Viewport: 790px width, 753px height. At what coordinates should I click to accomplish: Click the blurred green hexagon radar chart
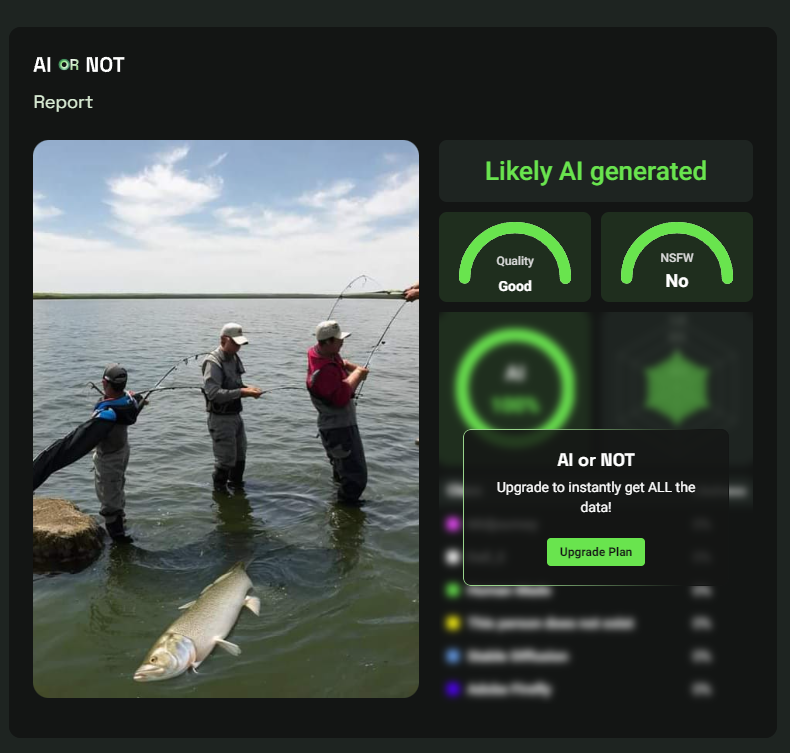(677, 387)
